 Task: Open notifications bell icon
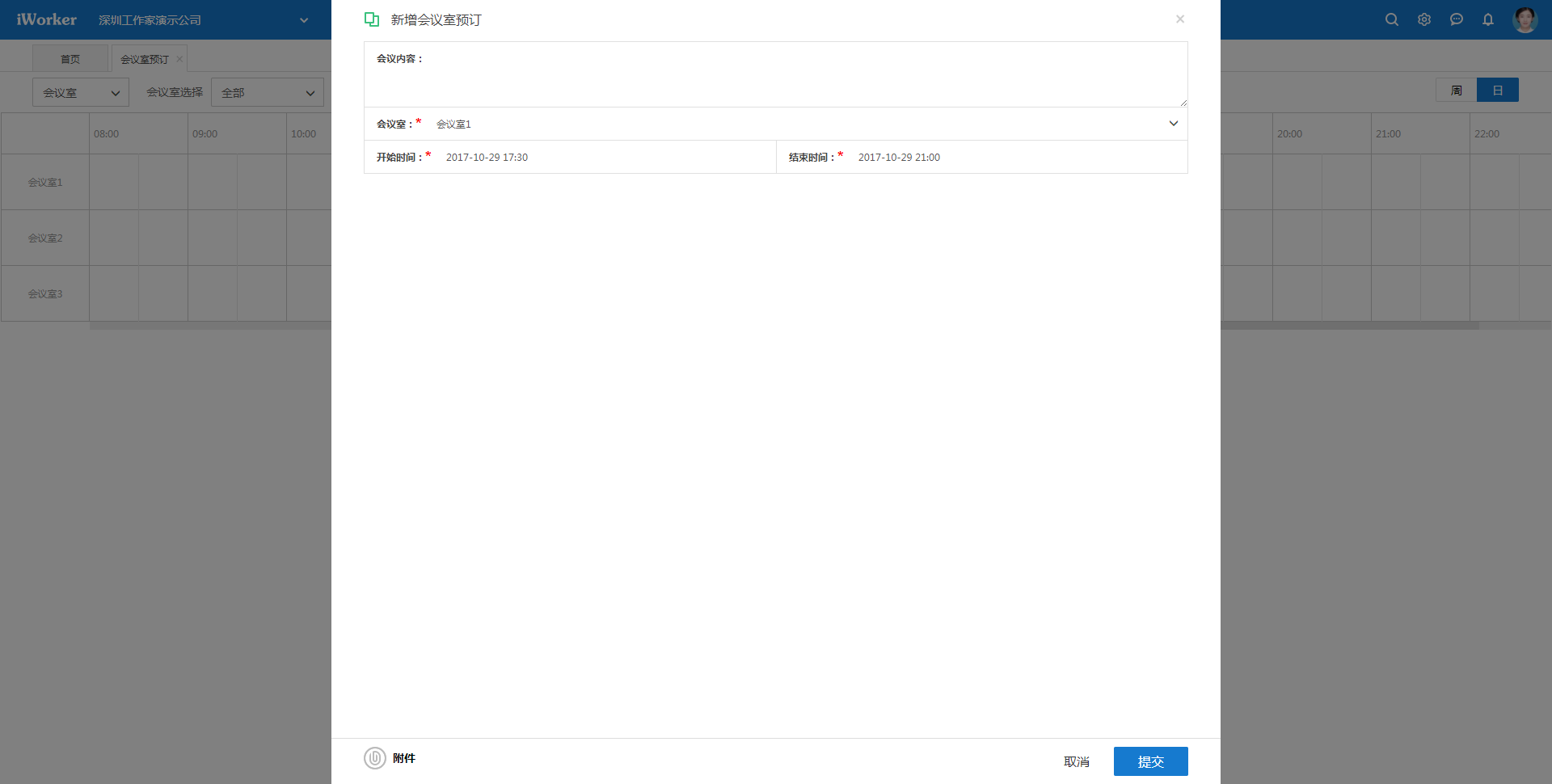tap(1488, 19)
